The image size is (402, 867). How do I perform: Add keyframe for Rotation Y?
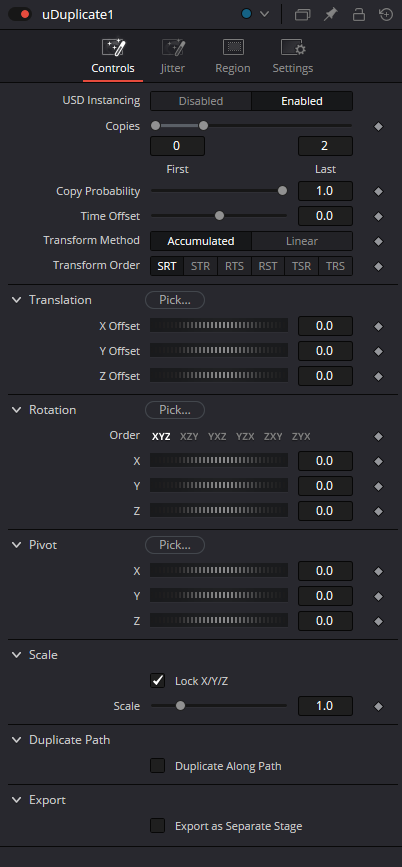(378, 486)
